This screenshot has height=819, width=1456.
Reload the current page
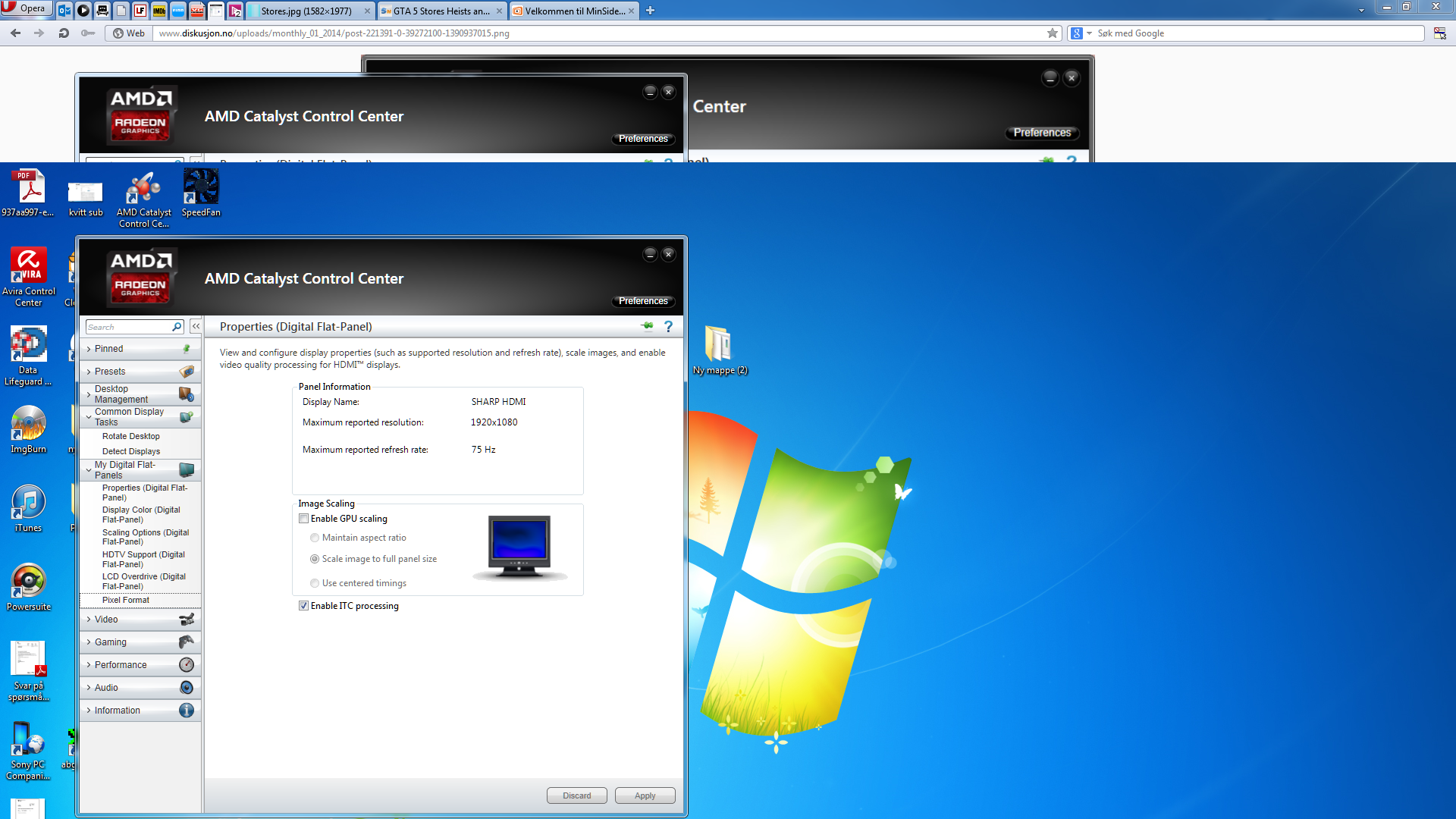pos(64,33)
